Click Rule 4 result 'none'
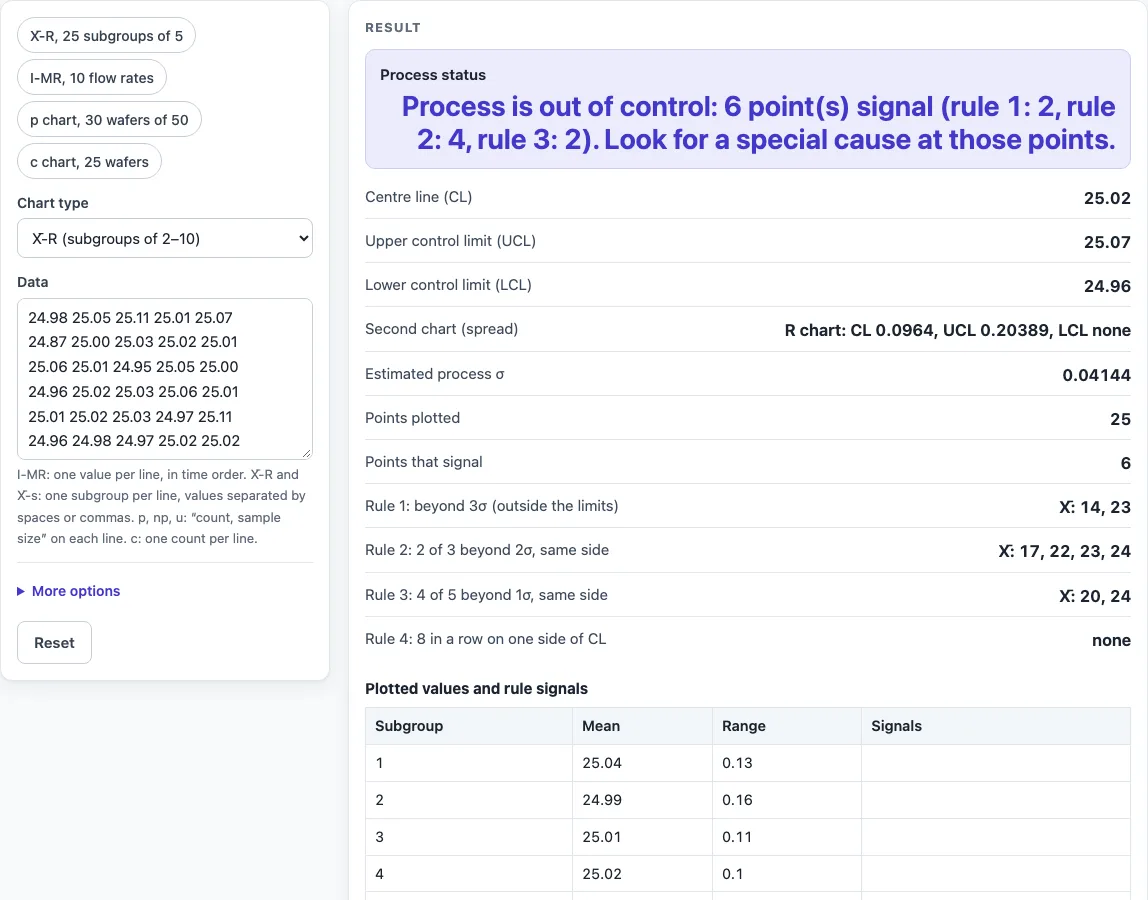This screenshot has width=1148, height=900. pyautogui.click(x=1111, y=640)
